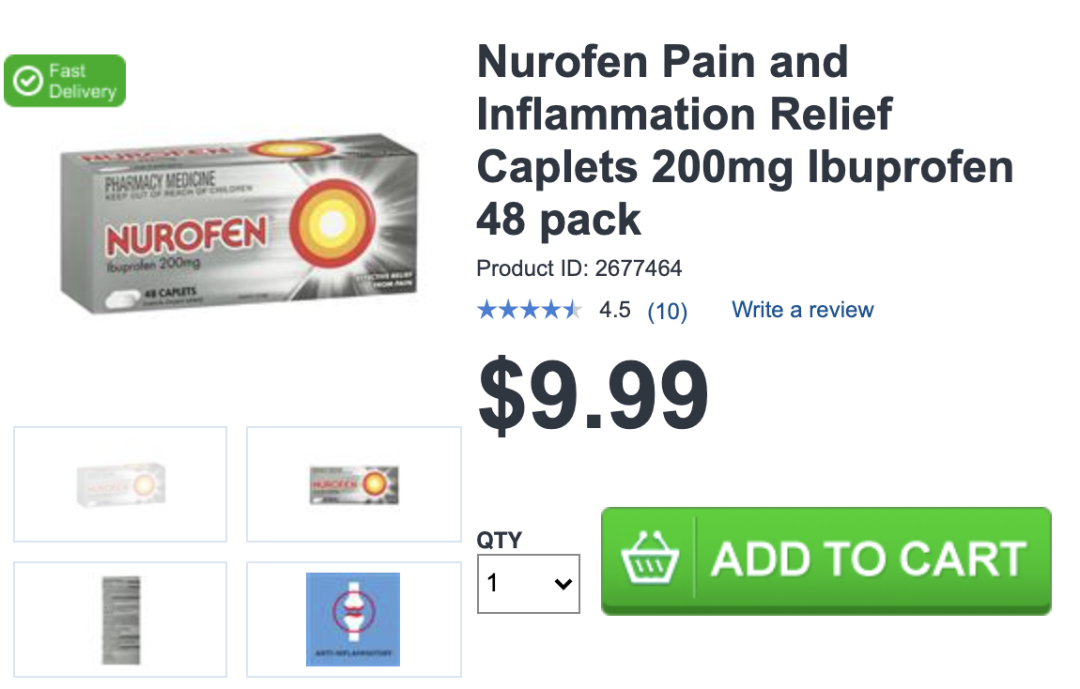Click the half-filled fifth rating star
This screenshot has width=1080, height=689.
pyautogui.click(x=572, y=310)
